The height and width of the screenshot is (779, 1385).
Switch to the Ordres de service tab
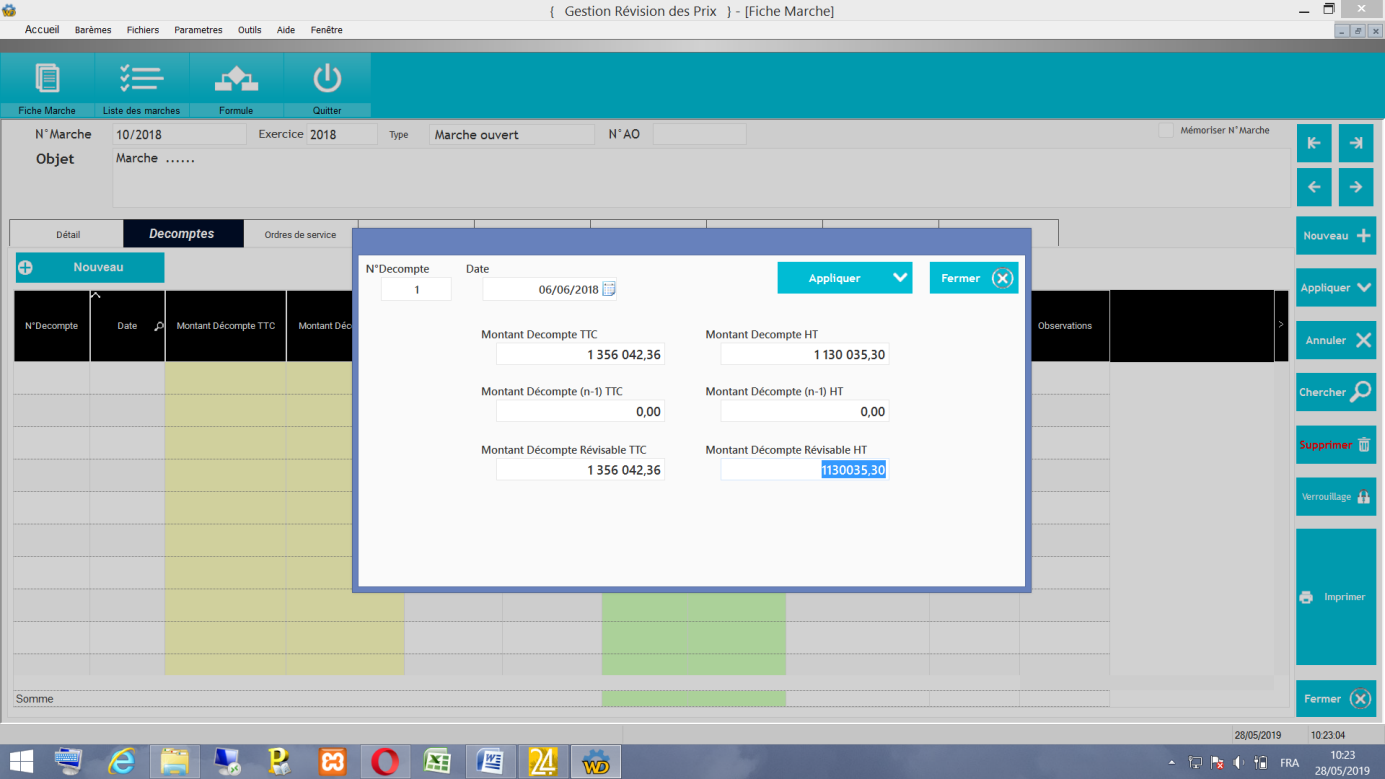(300, 235)
